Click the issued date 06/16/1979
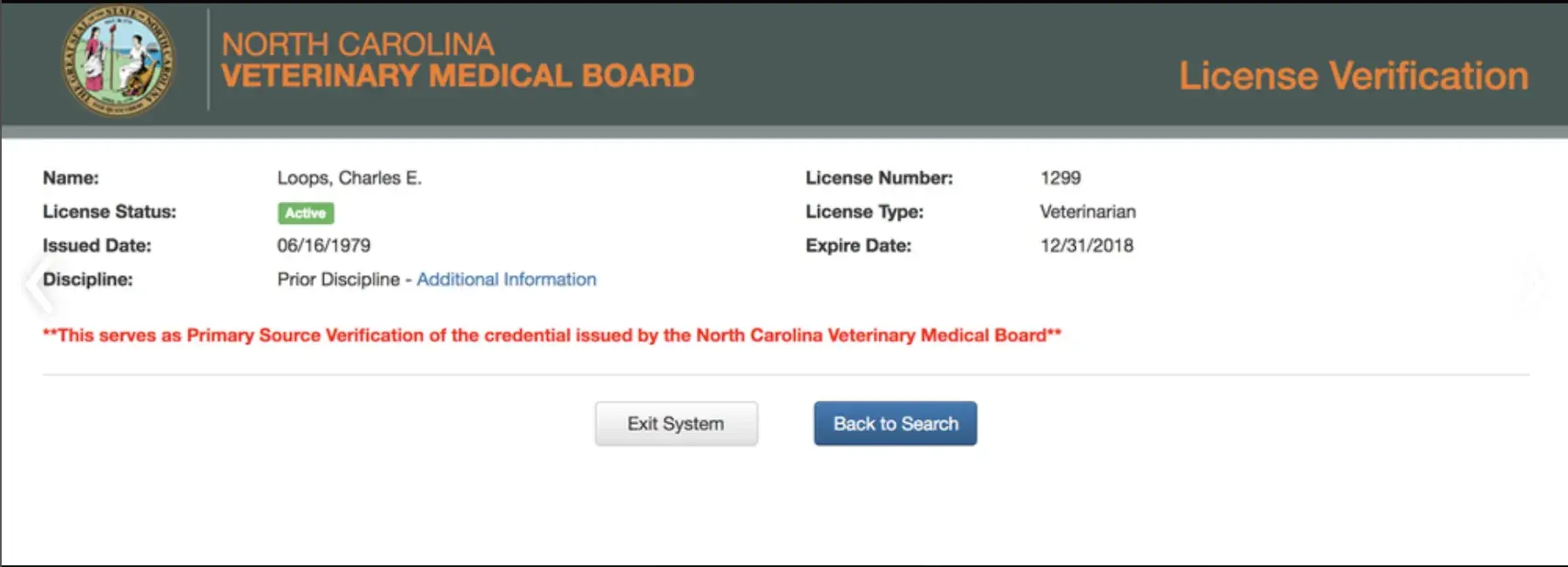Image resolution: width=1568 pixels, height=567 pixels. 324,246
